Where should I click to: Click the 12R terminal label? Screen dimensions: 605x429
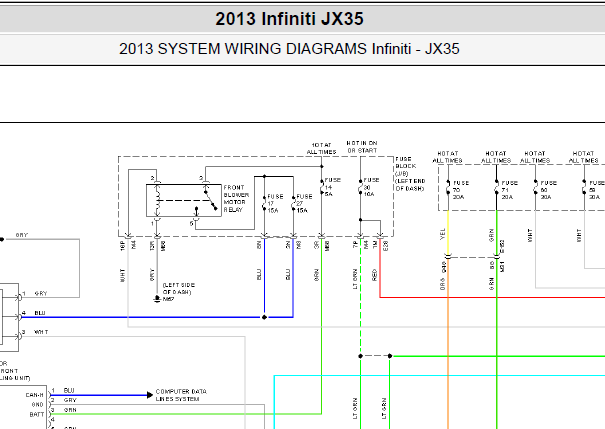click(x=152, y=246)
